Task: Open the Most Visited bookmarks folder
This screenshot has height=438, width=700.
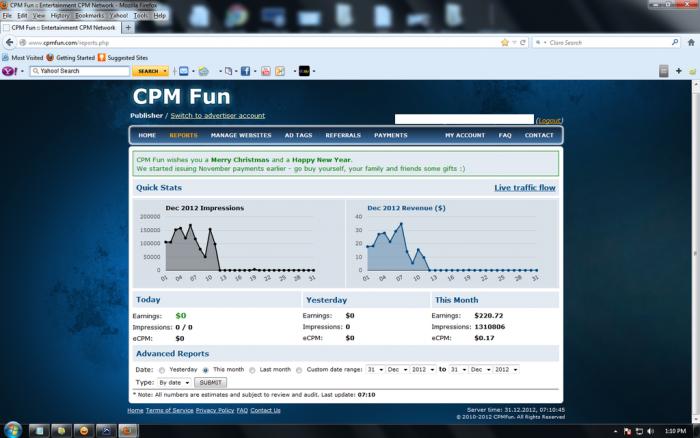Action: [22, 58]
